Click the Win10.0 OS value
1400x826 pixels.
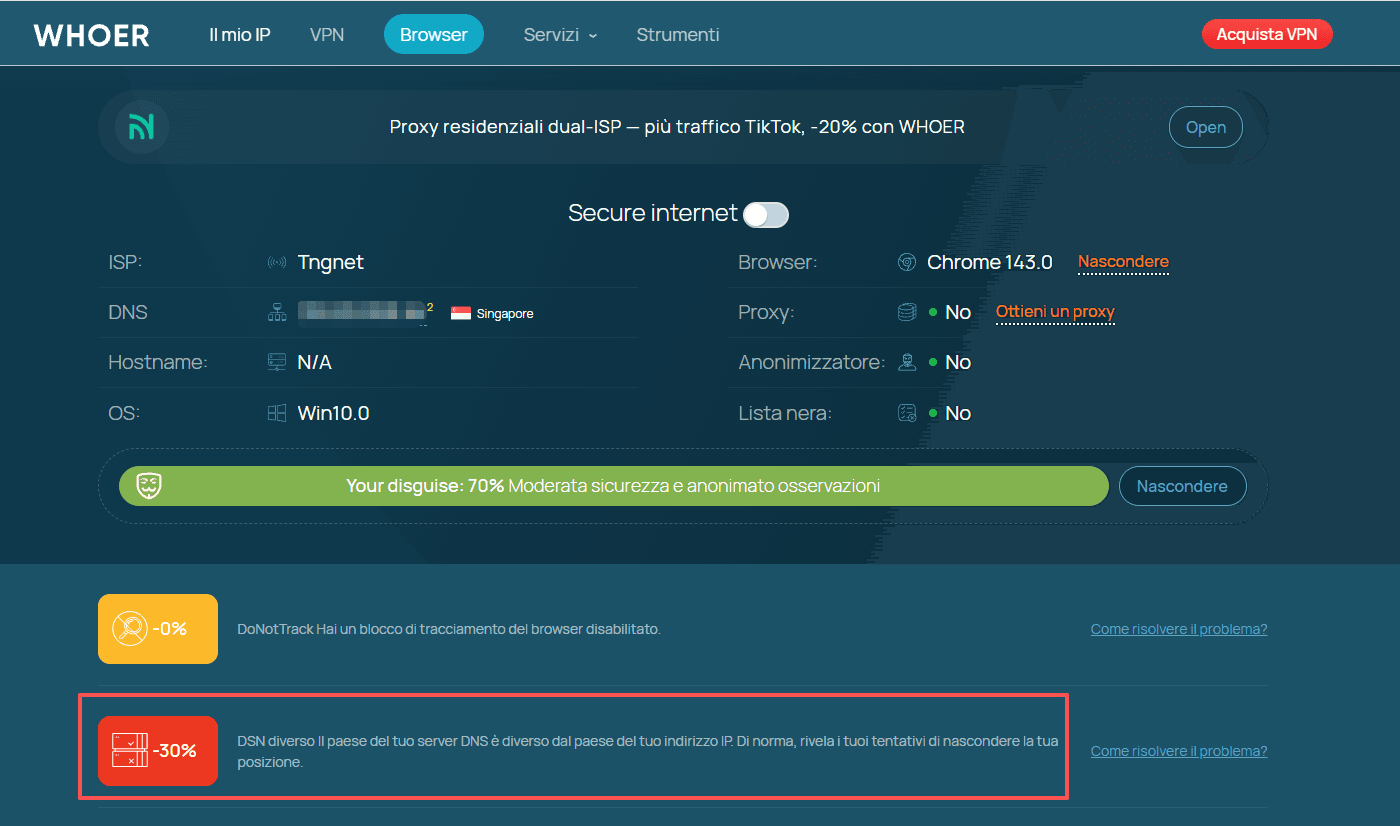point(334,413)
